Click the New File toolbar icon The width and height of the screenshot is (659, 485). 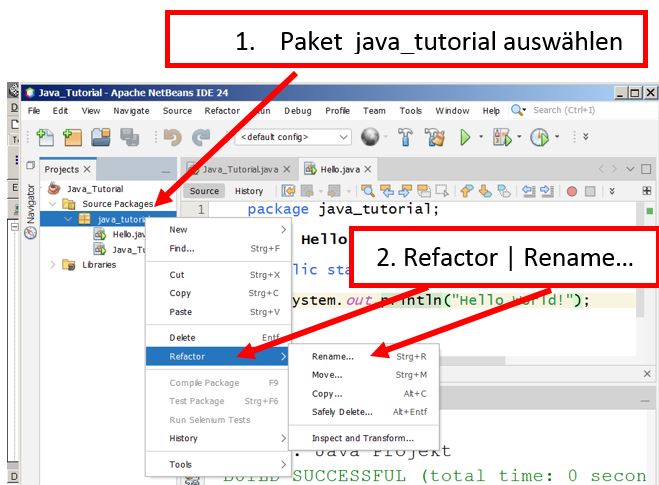tap(45, 137)
